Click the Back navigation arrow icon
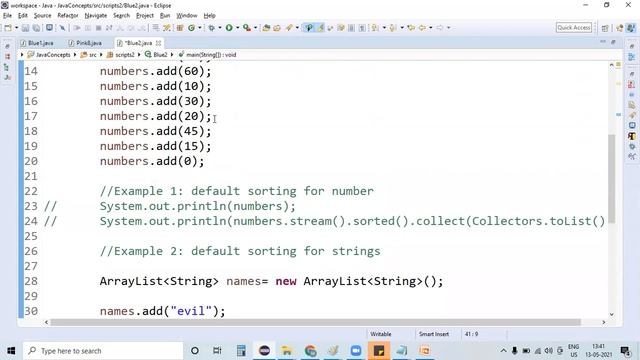 click(422, 28)
